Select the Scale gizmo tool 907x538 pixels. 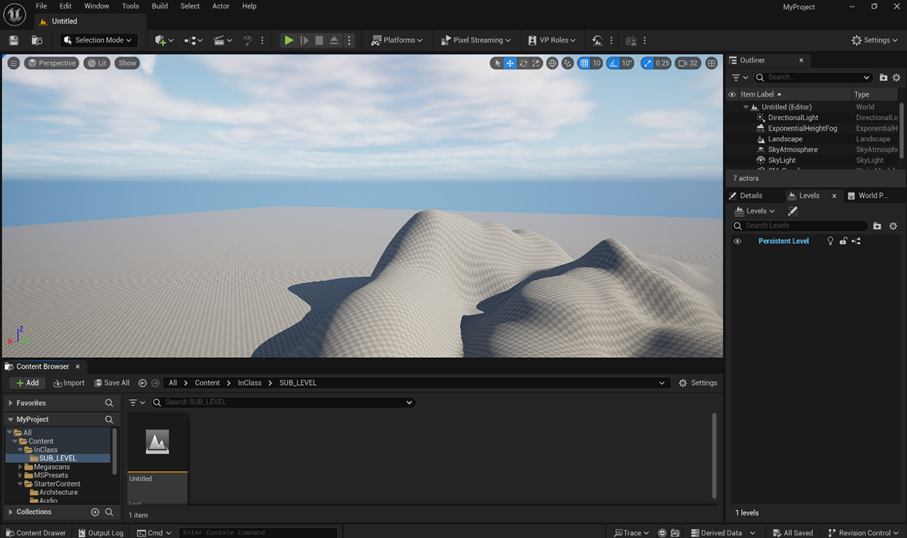[536, 63]
